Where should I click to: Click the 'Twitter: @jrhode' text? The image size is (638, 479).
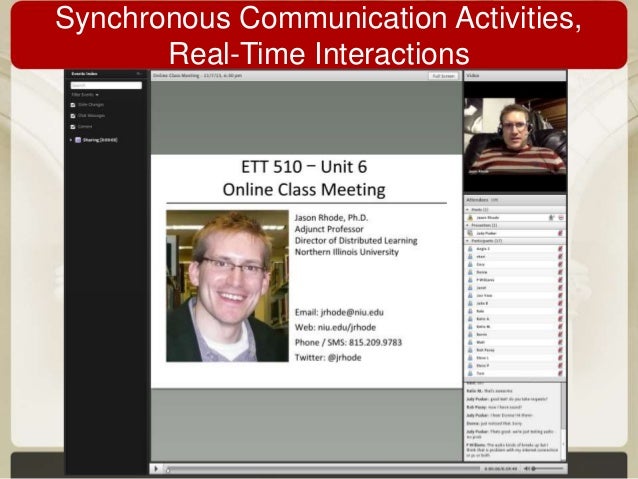tap(328, 357)
